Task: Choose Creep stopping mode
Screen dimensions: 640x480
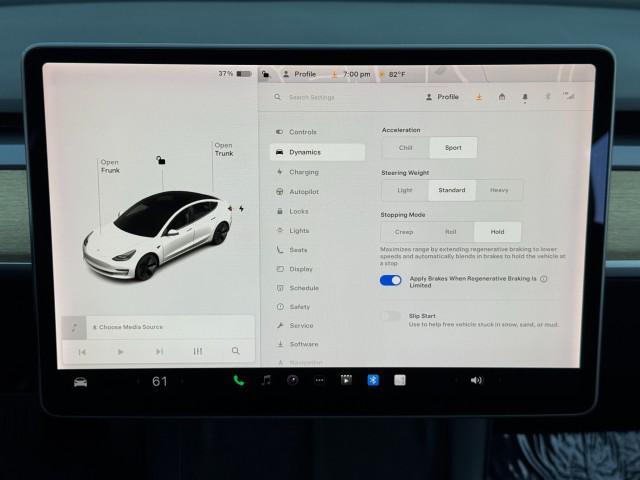Action: coord(405,232)
